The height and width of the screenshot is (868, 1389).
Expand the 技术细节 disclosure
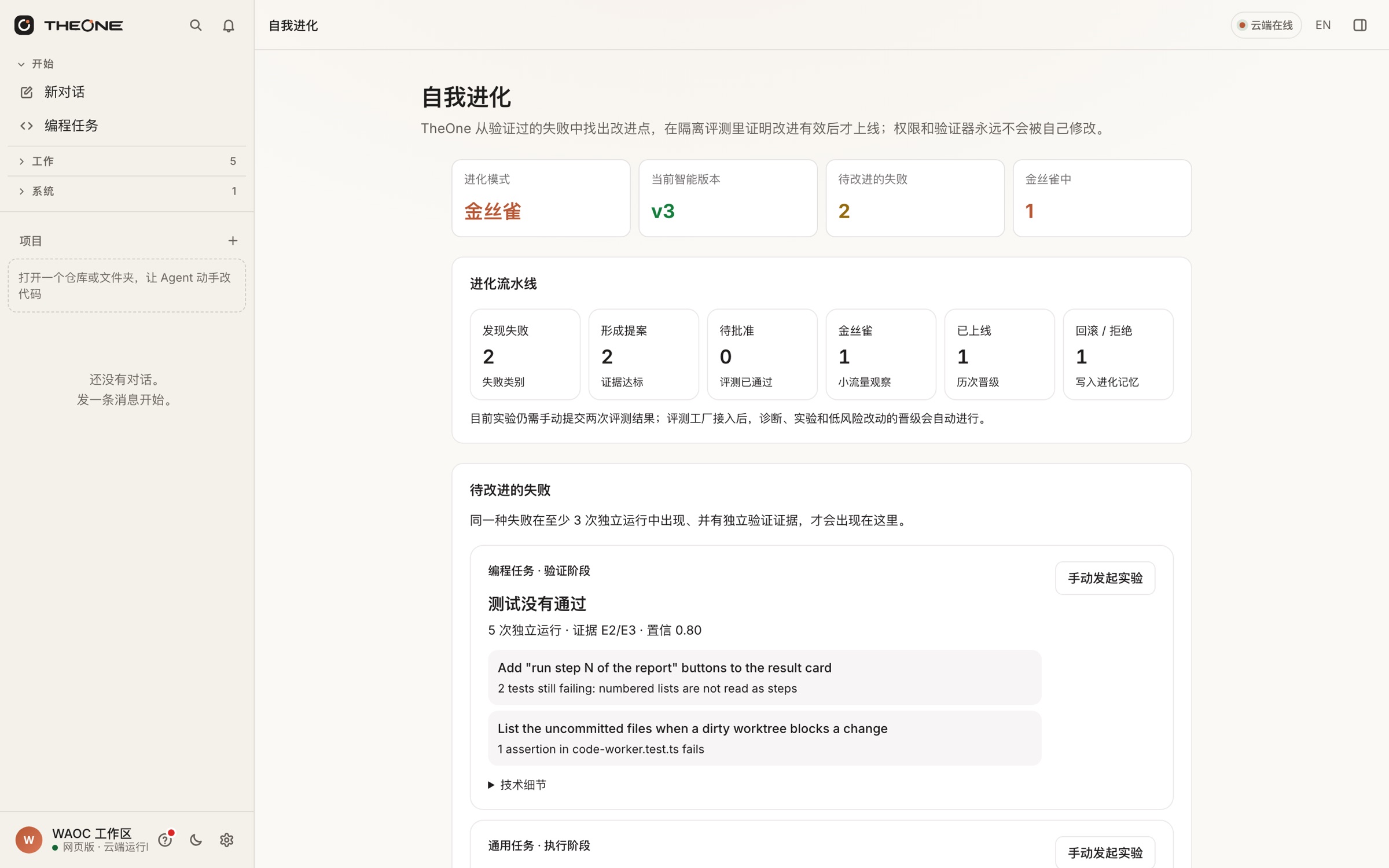point(517,785)
